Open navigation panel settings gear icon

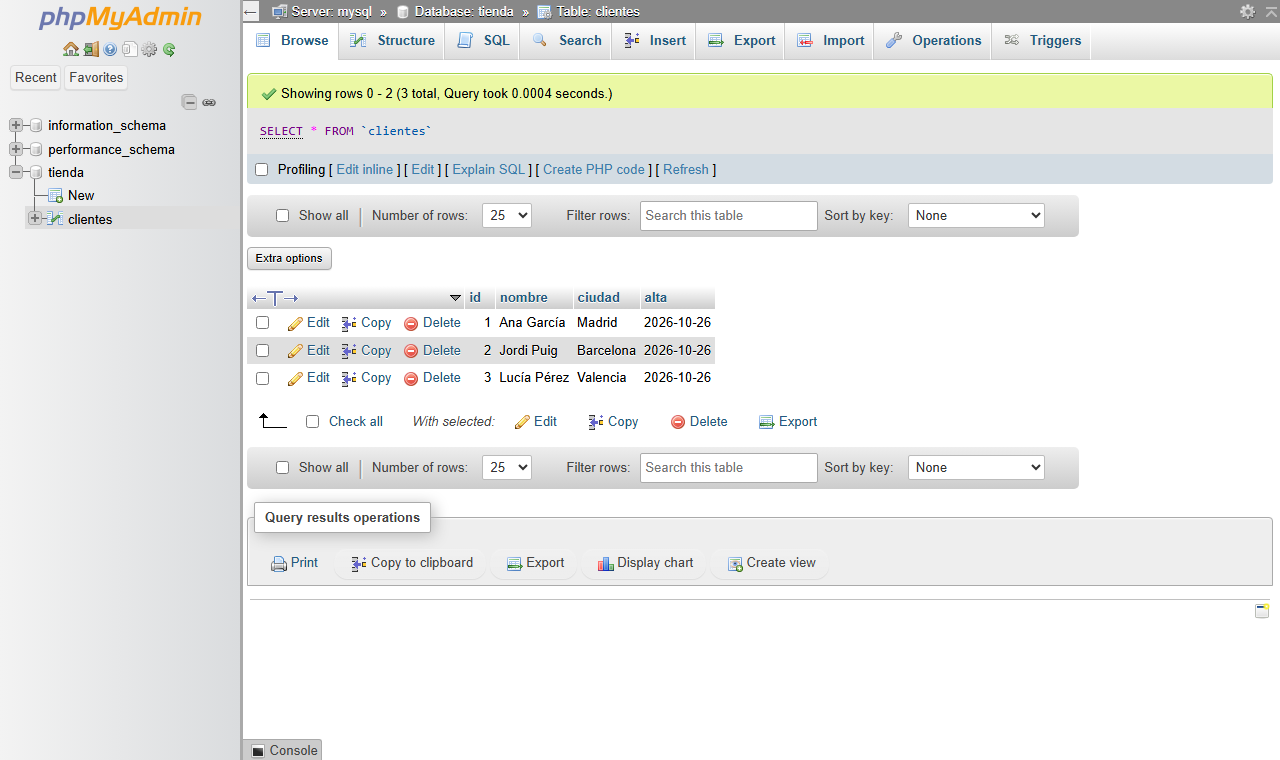click(150, 49)
